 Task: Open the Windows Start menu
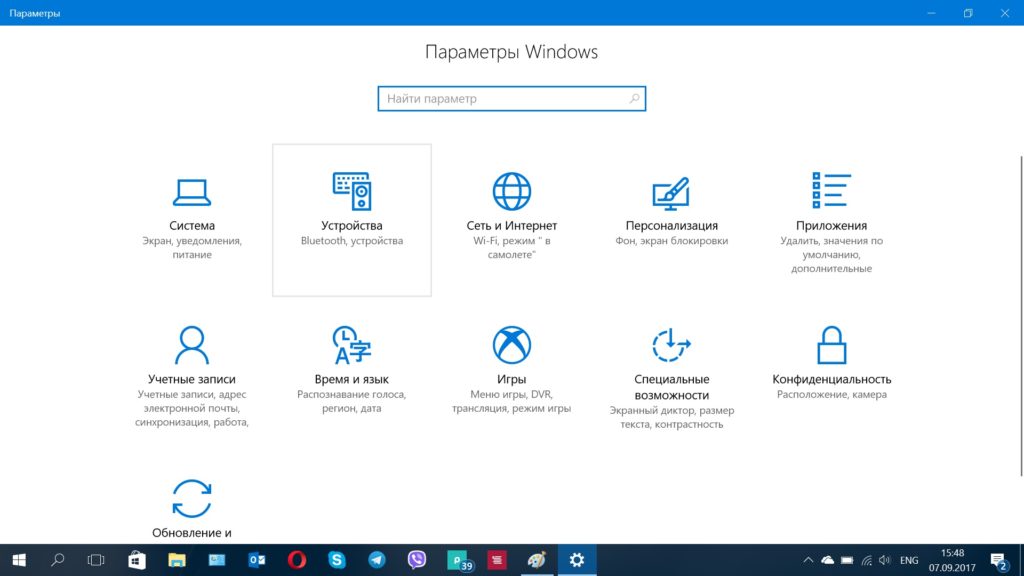[19, 560]
